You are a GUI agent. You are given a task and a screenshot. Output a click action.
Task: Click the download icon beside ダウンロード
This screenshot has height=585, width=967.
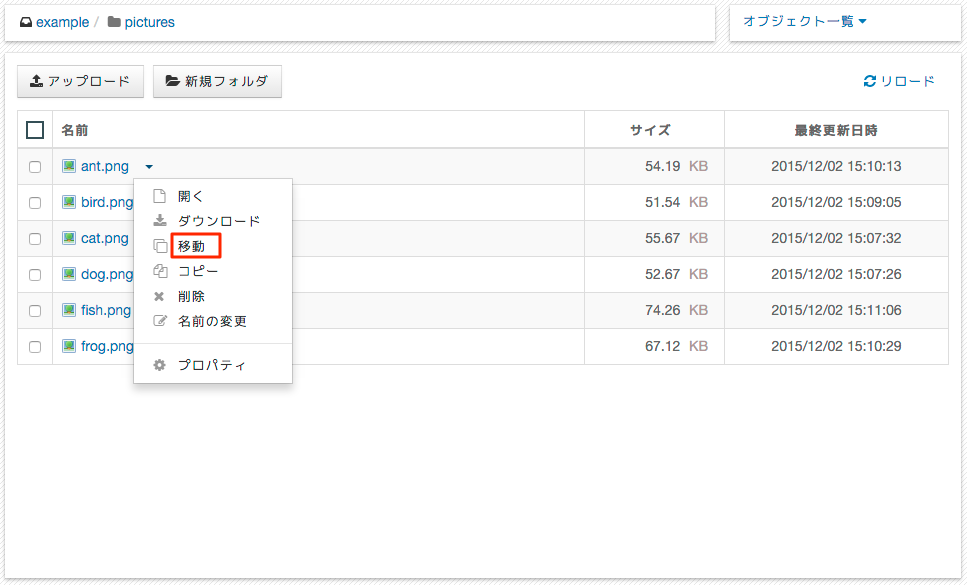(160, 221)
